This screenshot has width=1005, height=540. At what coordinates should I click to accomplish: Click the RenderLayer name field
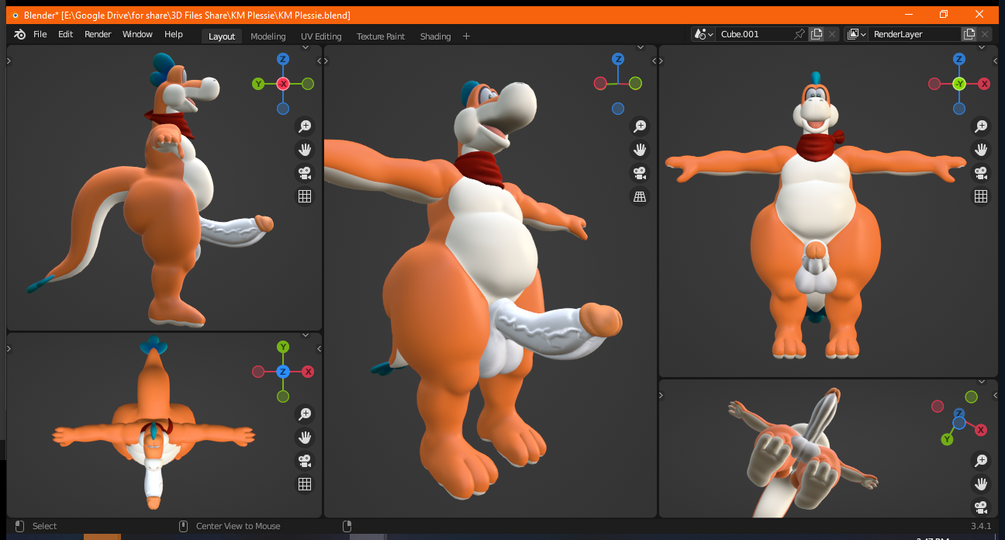[x=915, y=35]
